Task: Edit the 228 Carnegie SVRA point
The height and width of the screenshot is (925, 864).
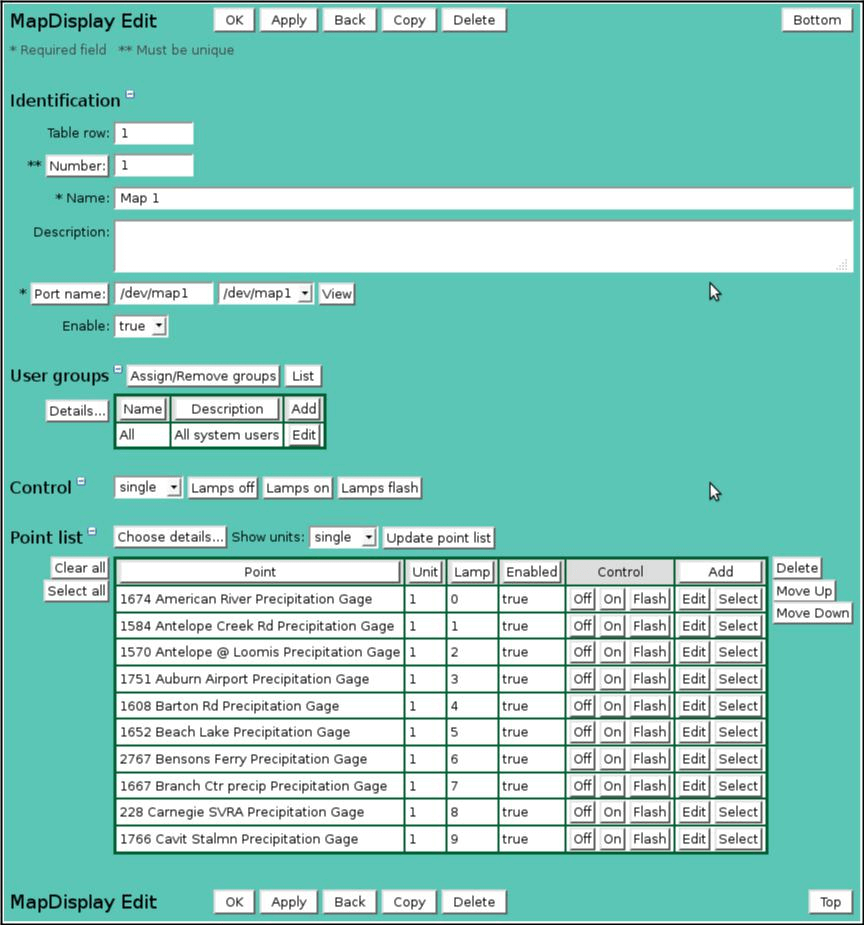Action: (x=694, y=812)
